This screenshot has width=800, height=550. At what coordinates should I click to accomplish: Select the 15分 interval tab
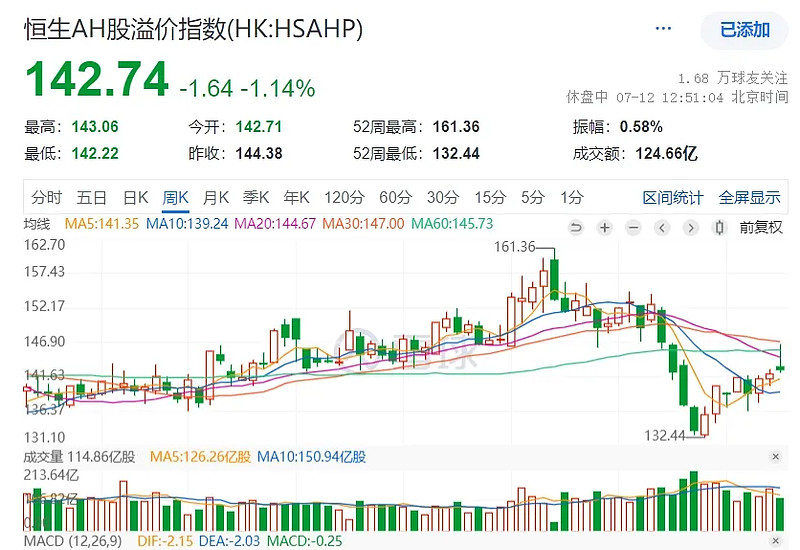490,197
